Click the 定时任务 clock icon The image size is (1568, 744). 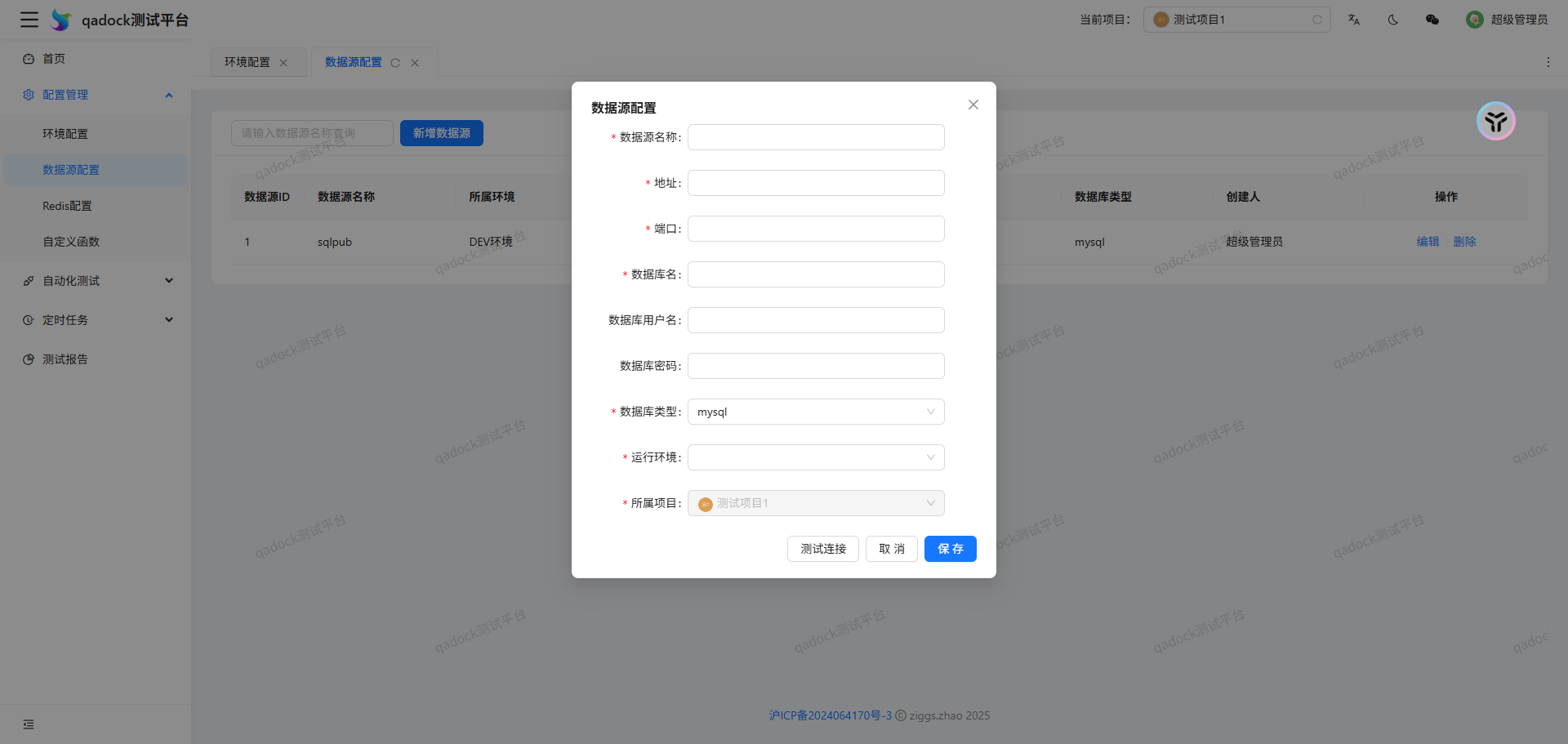click(29, 320)
